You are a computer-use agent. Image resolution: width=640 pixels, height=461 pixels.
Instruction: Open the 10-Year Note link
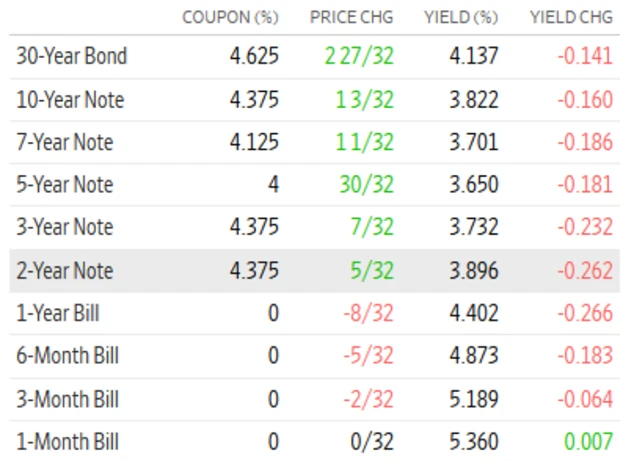(64, 99)
